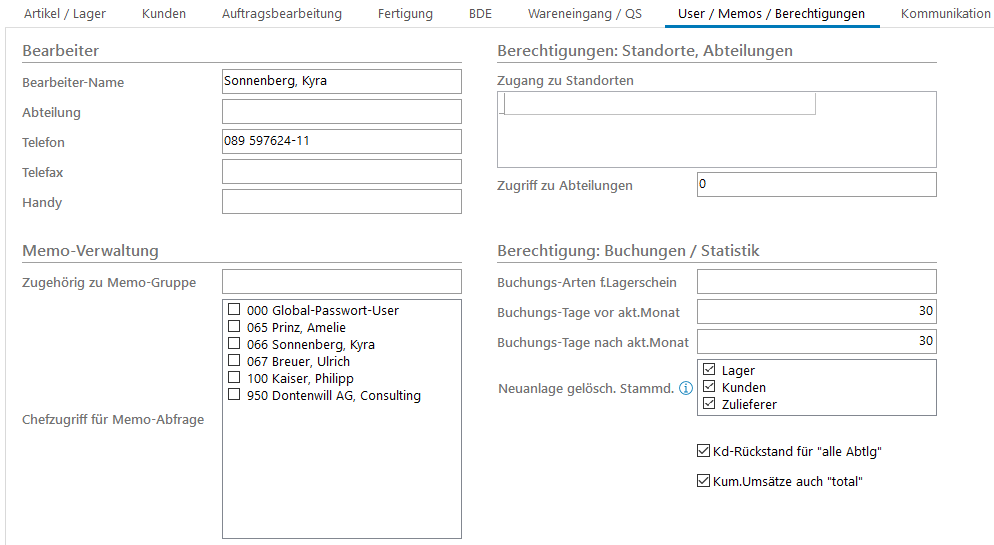Image resolution: width=994 pixels, height=545 pixels.
Task: Uncheck the Kunden checkbox
Action: click(x=709, y=387)
